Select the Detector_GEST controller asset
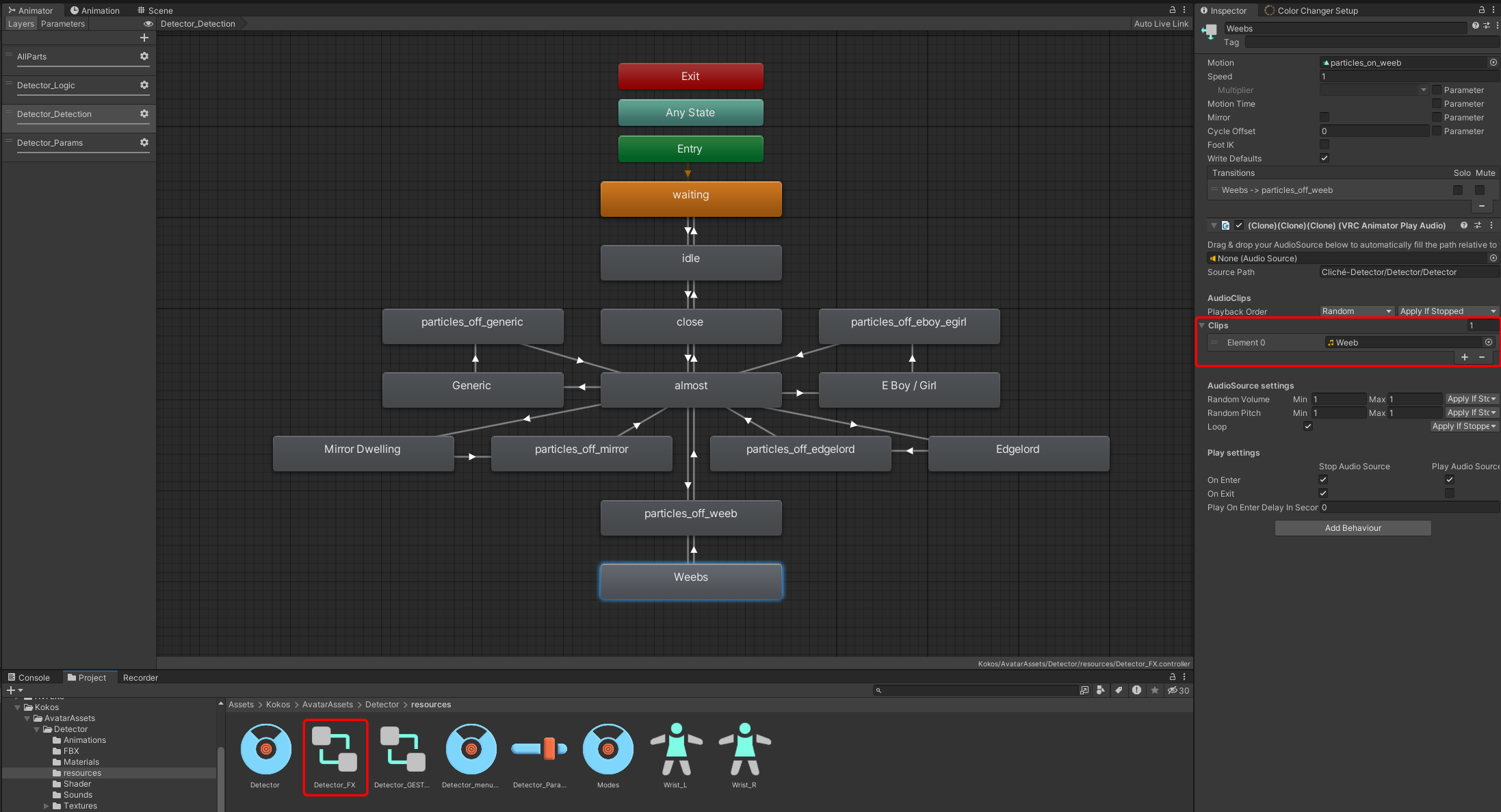Image resolution: width=1501 pixels, height=812 pixels. [402, 750]
